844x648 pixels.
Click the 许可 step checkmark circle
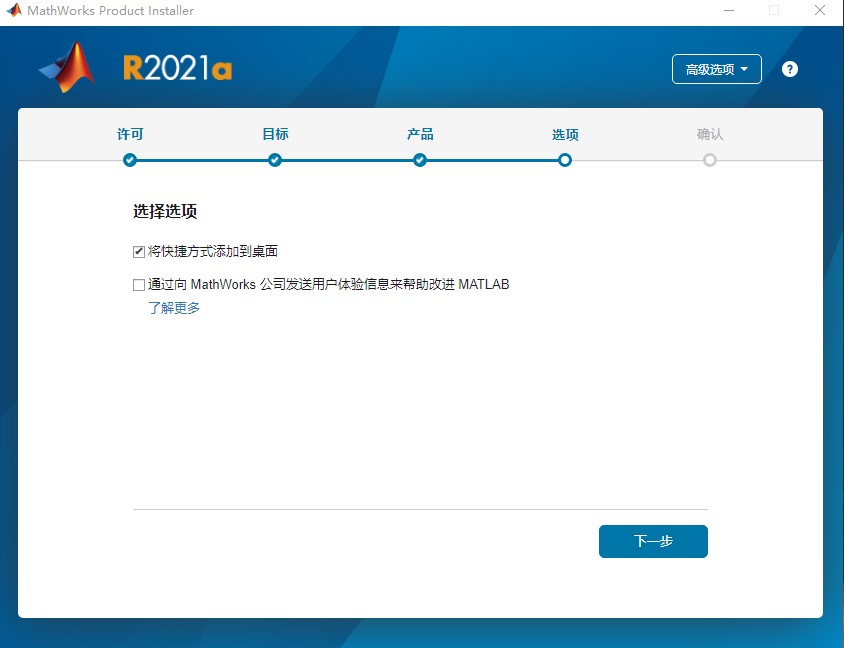pyautogui.click(x=130, y=160)
